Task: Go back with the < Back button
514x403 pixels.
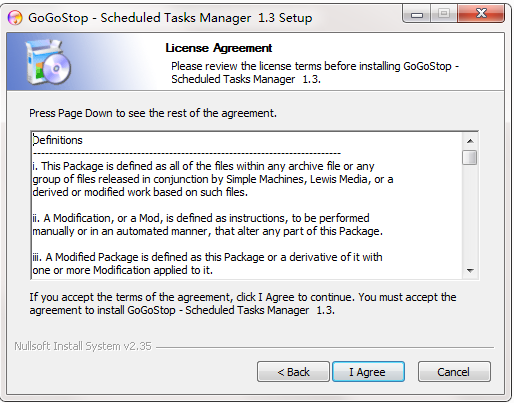Action: click(293, 372)
